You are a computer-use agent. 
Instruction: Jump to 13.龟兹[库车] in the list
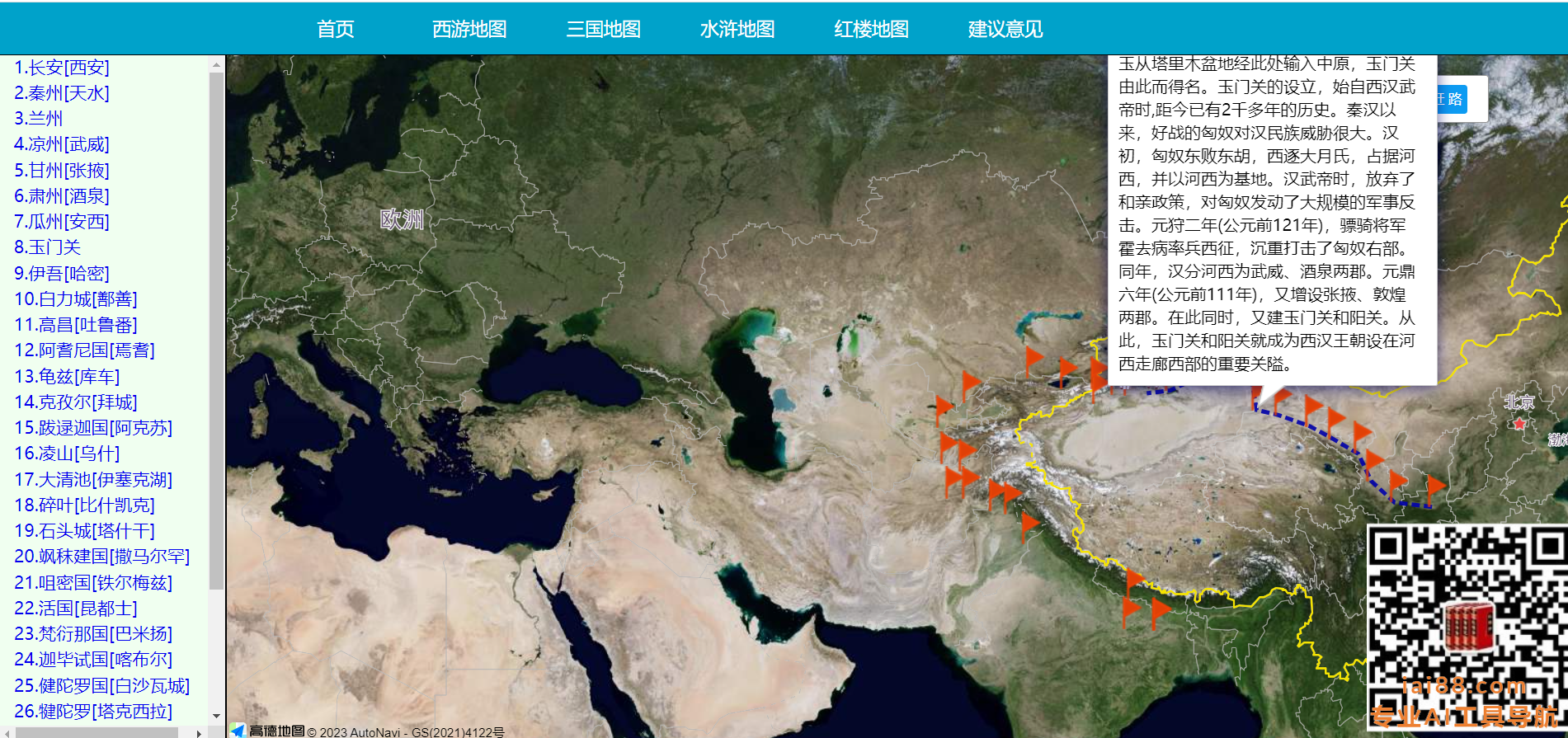[67, 377]
